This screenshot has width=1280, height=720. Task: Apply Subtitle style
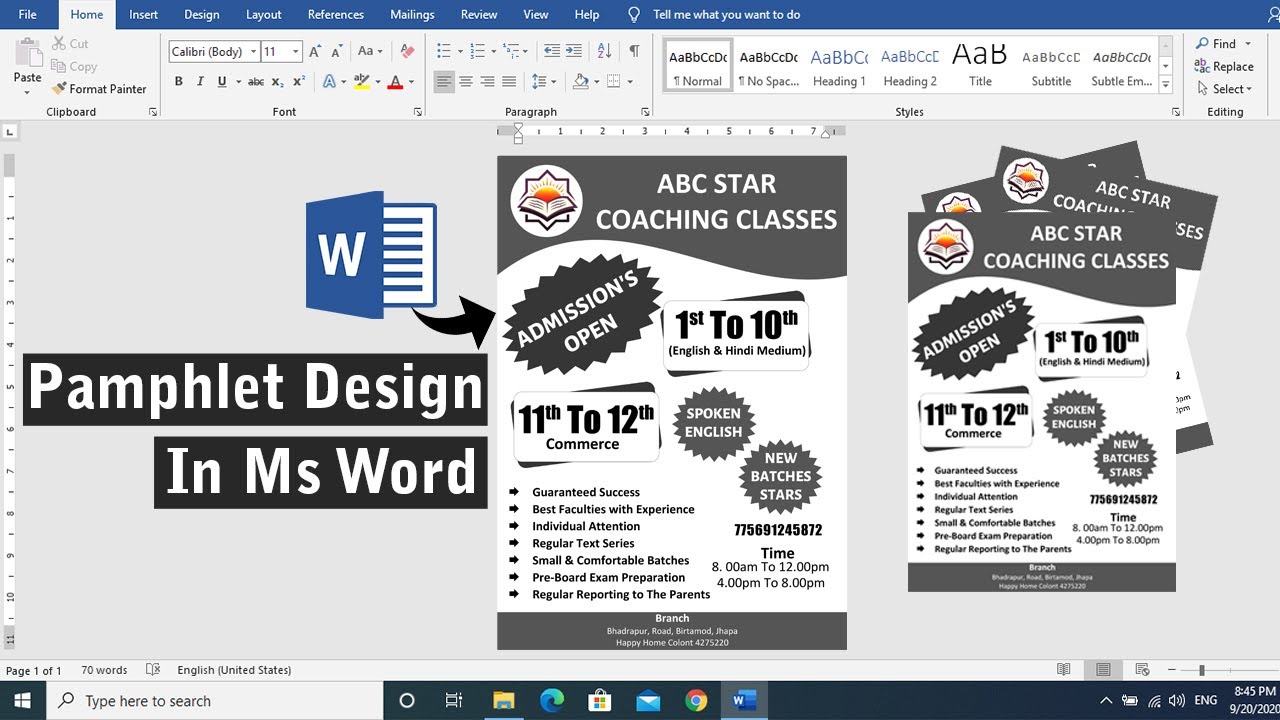1051,66
